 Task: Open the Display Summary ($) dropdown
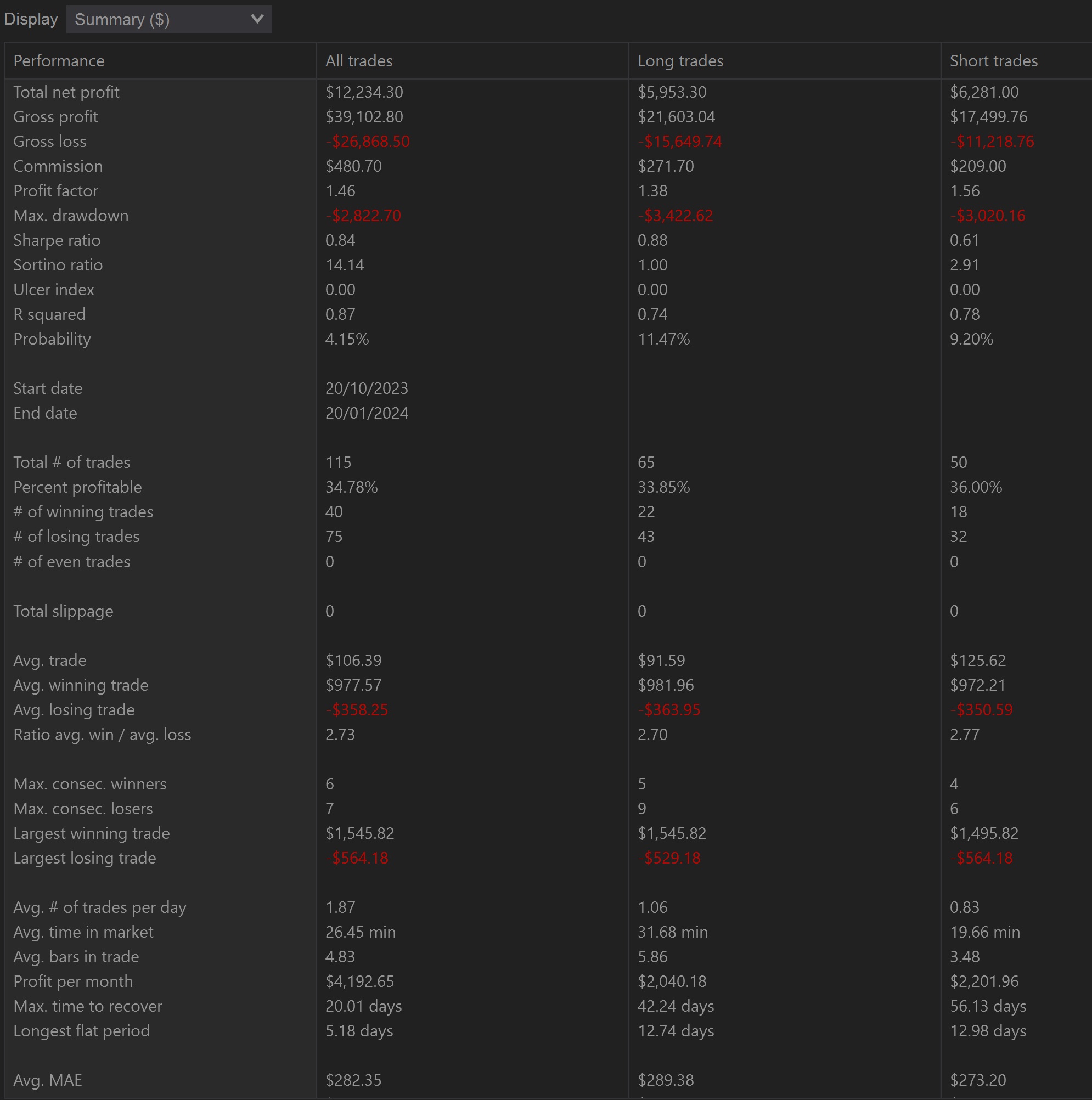(x=168, y=19)
